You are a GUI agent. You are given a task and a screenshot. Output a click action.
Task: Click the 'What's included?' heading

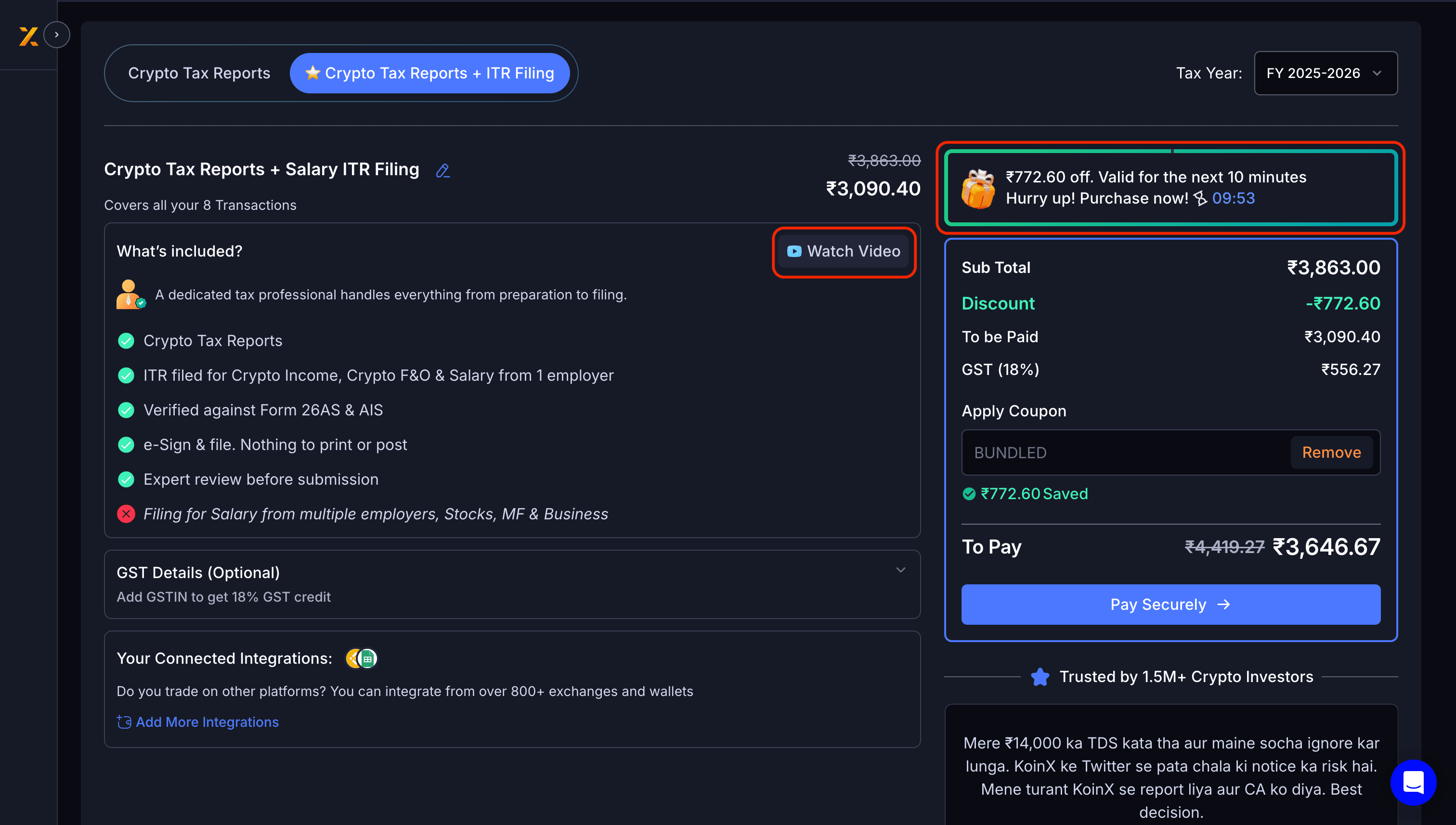180,252
